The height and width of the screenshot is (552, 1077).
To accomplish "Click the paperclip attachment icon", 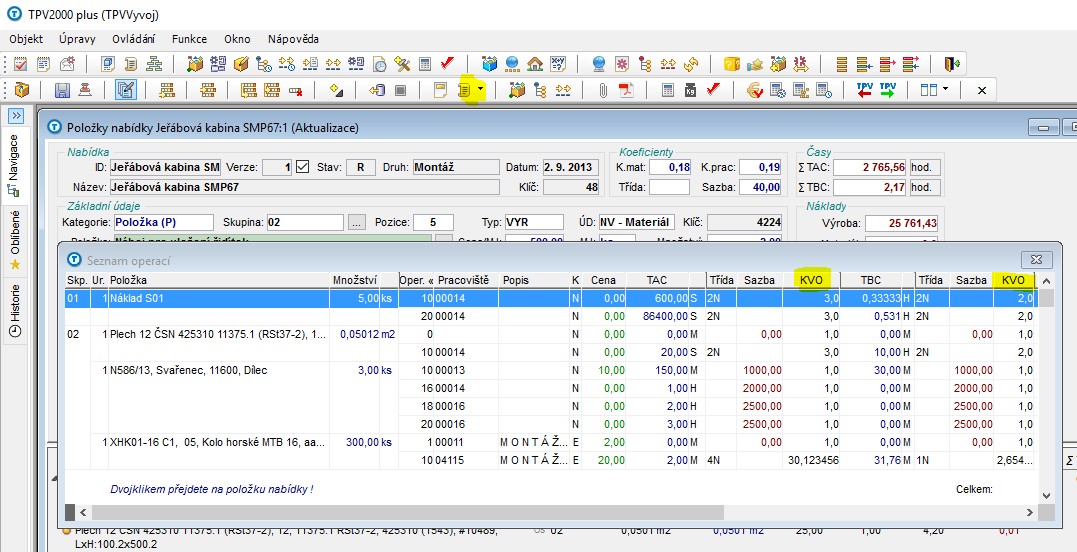I will (603, 90).
